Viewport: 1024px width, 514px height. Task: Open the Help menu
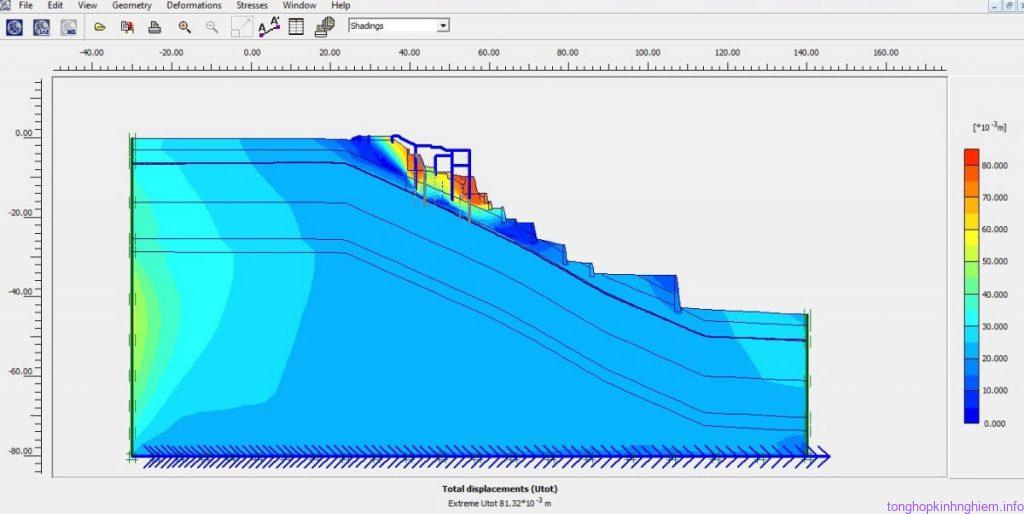pos(341,6)
